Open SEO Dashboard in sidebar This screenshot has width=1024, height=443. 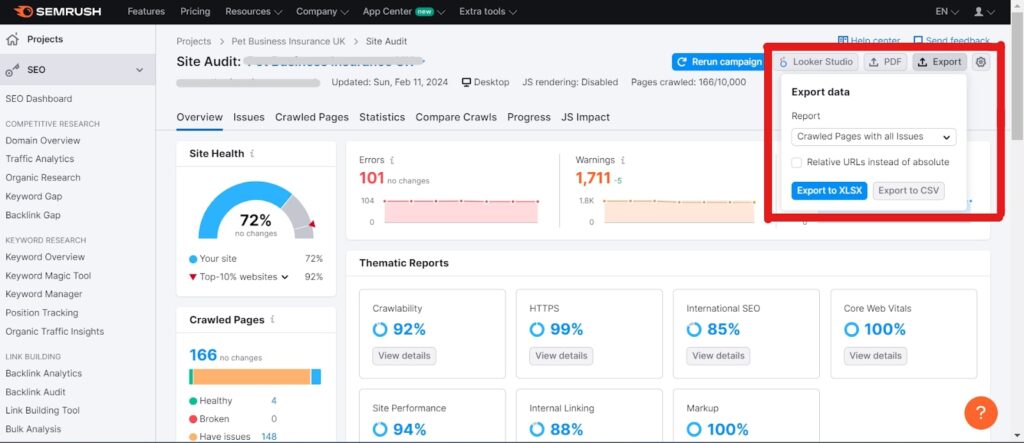(39, 99)
